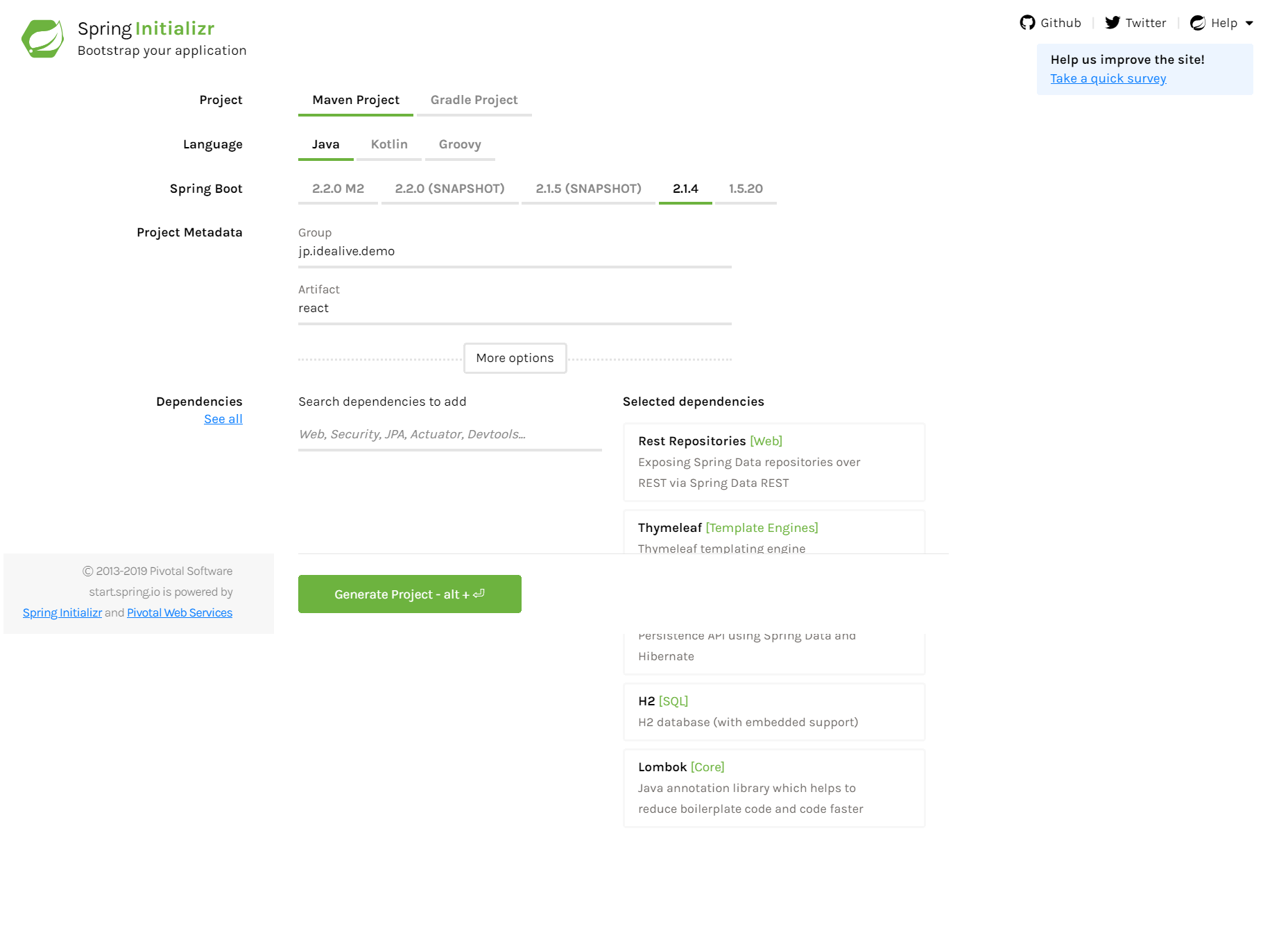Edit the Artifact field containing react
The height and width of the screenshot is (946, 1288).
point(514,308)
